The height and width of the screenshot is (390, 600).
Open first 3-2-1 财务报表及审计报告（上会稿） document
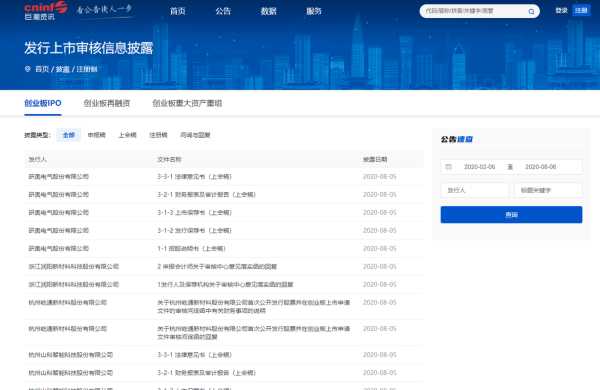coord(207,195)
